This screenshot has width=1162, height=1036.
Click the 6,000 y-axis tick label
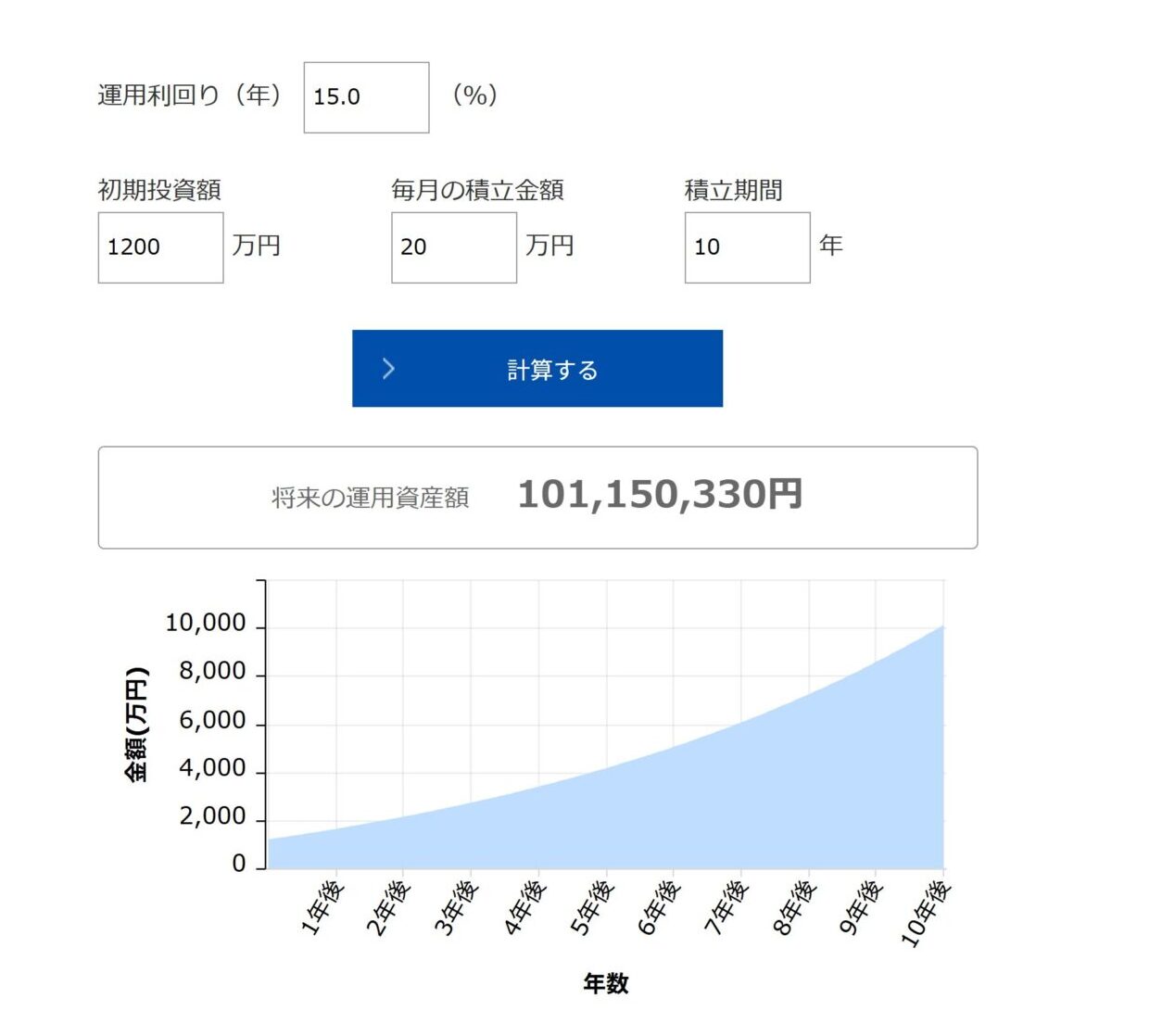(212, 720)
